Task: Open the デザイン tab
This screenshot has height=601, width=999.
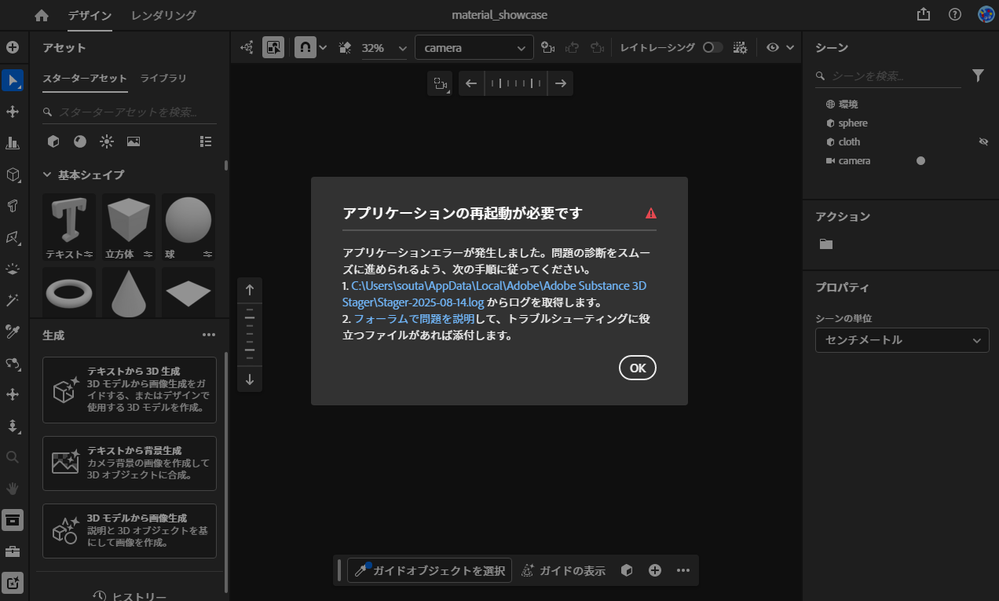Action: 90,15
